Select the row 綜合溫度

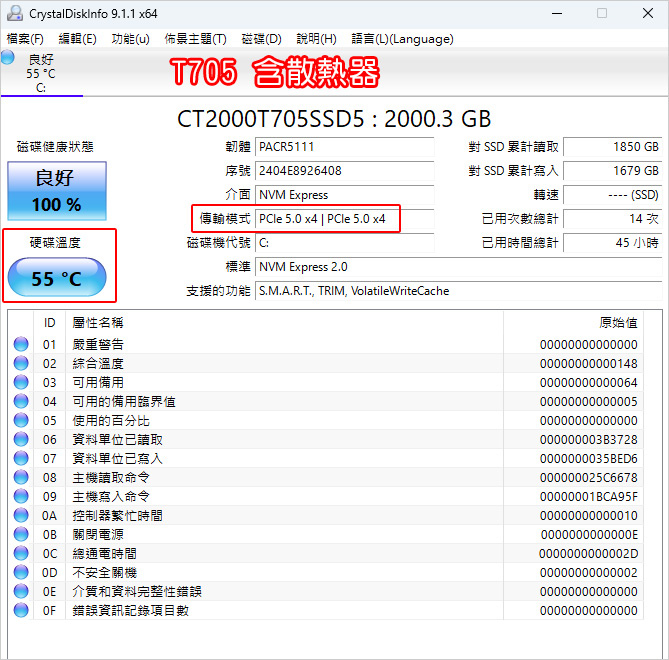[x=326, y=363]
